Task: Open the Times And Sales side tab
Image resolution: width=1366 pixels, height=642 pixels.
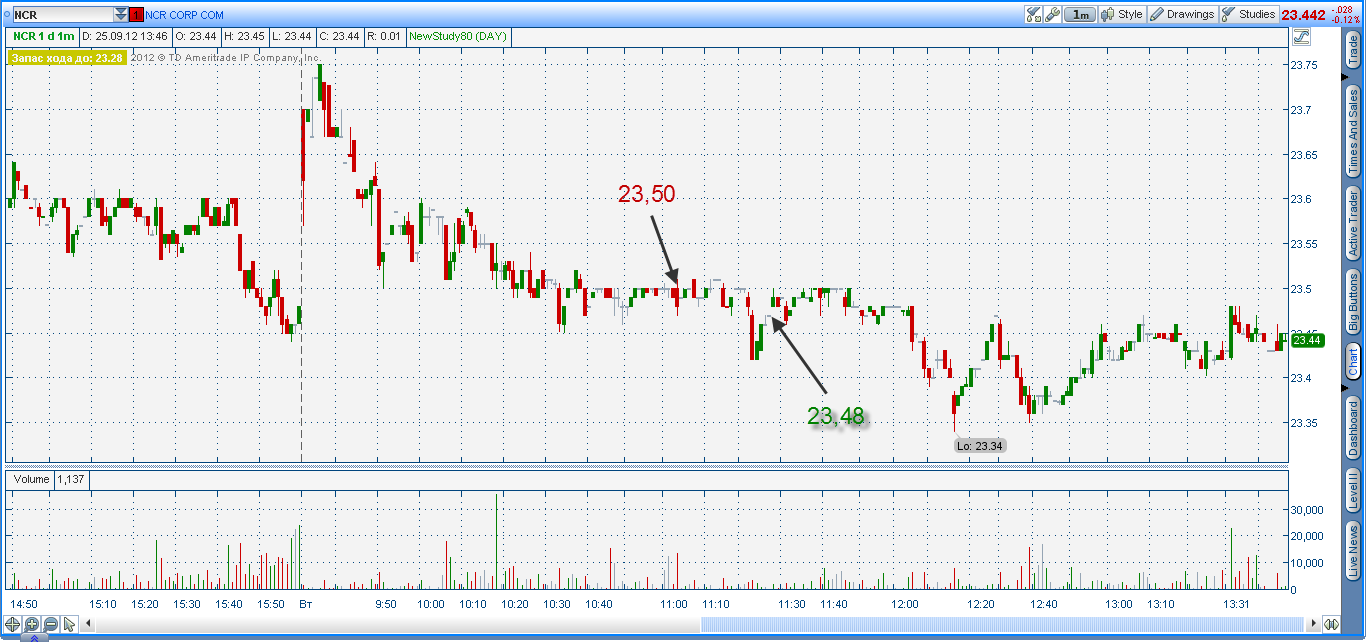Action: point(1353,129)
